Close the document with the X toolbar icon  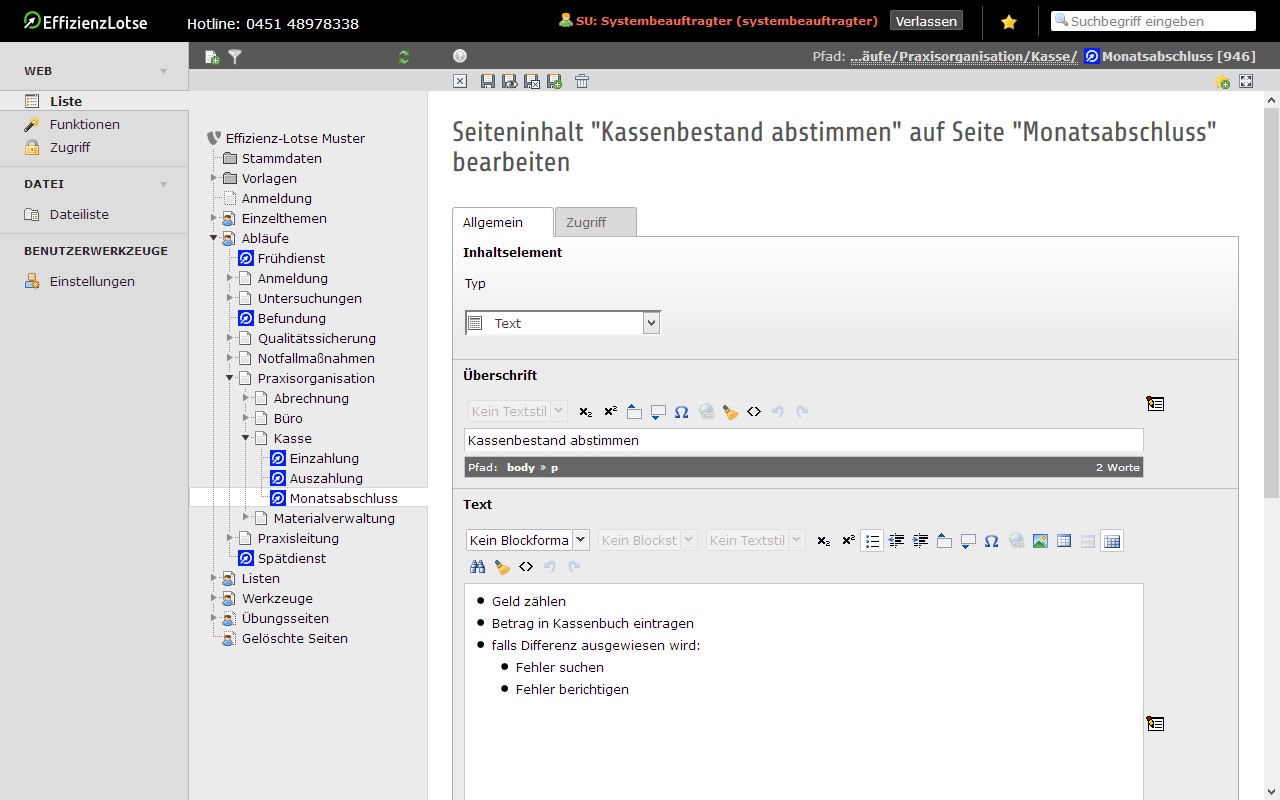tap(460, 81)
